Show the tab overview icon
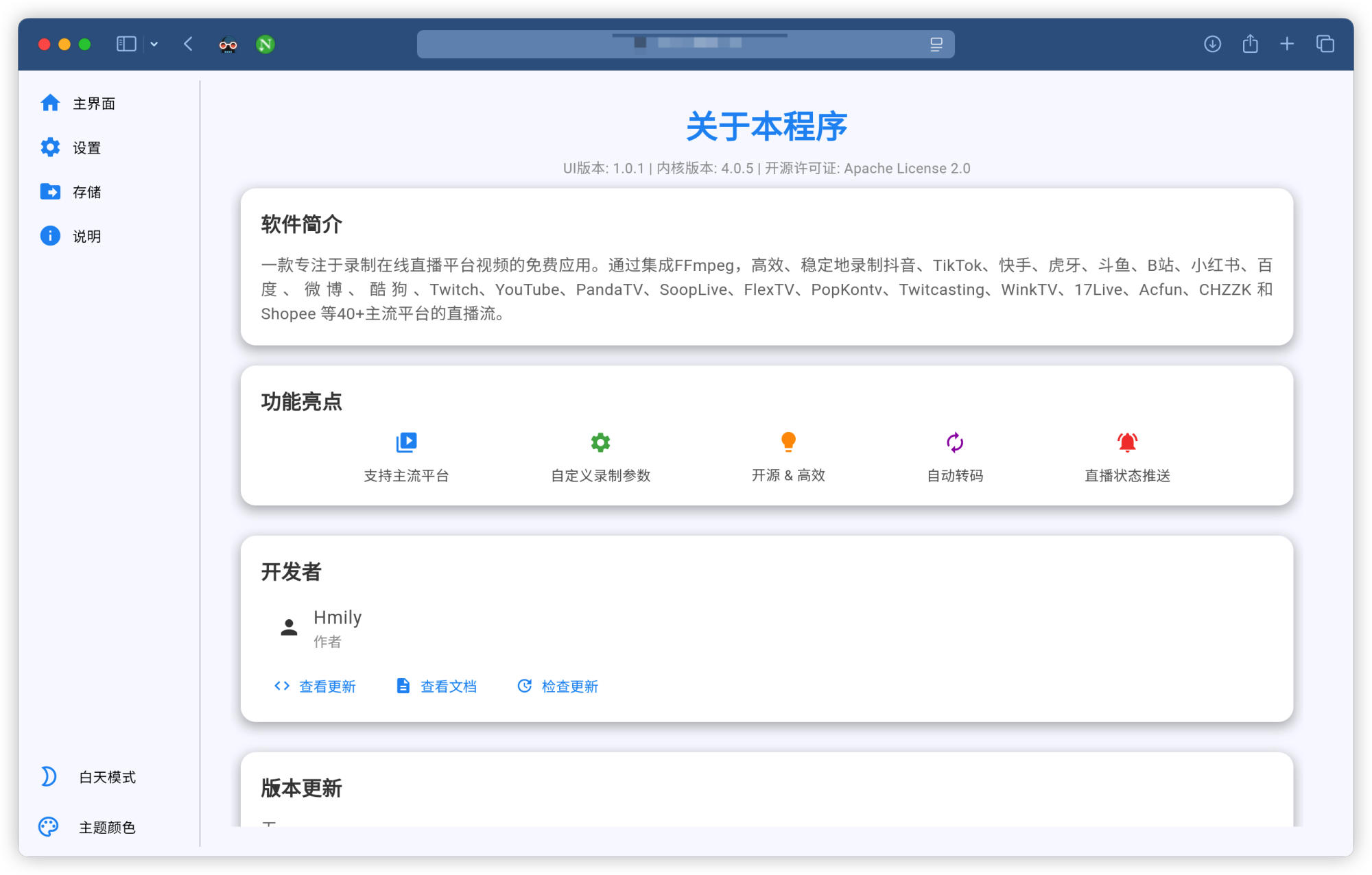Screen dimensions: 1372x875 click(x=1325, y=44)
